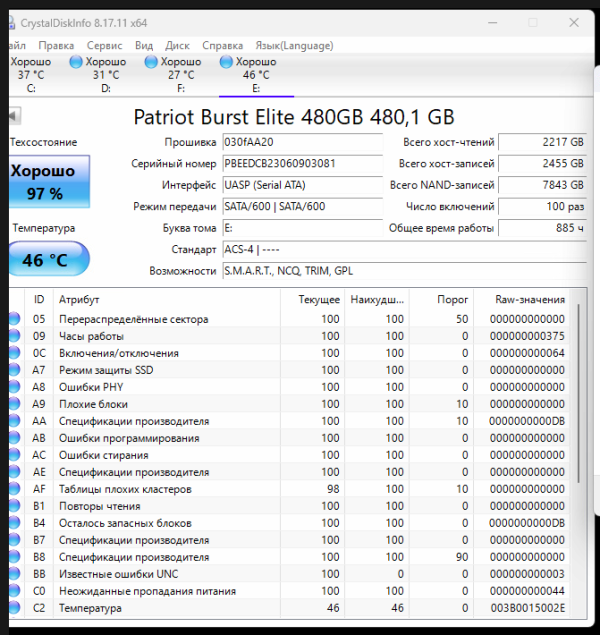This screenshot has width=600, height=635.
Task: Switch to the C: disk tab
Action: pyautogui.click(x=30, y=75)
